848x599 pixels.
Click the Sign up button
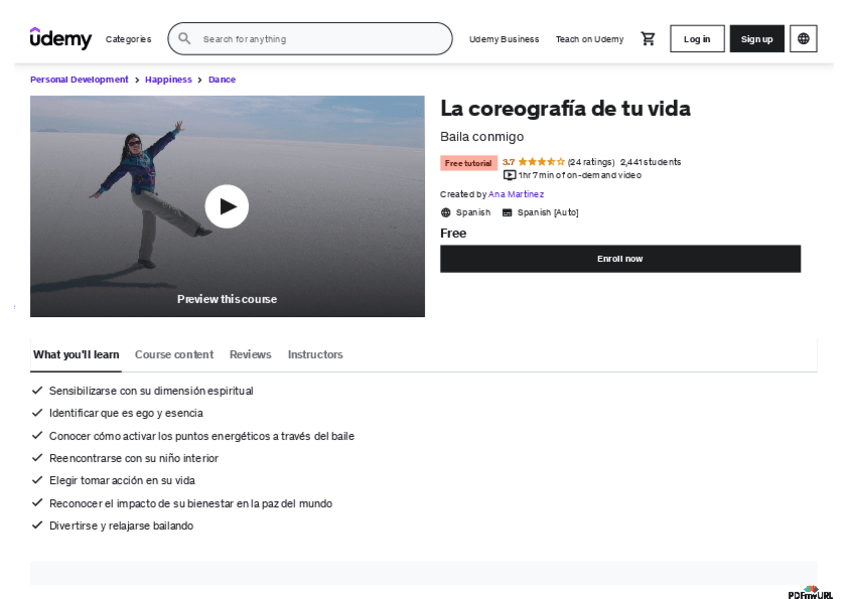click(756, 38)
